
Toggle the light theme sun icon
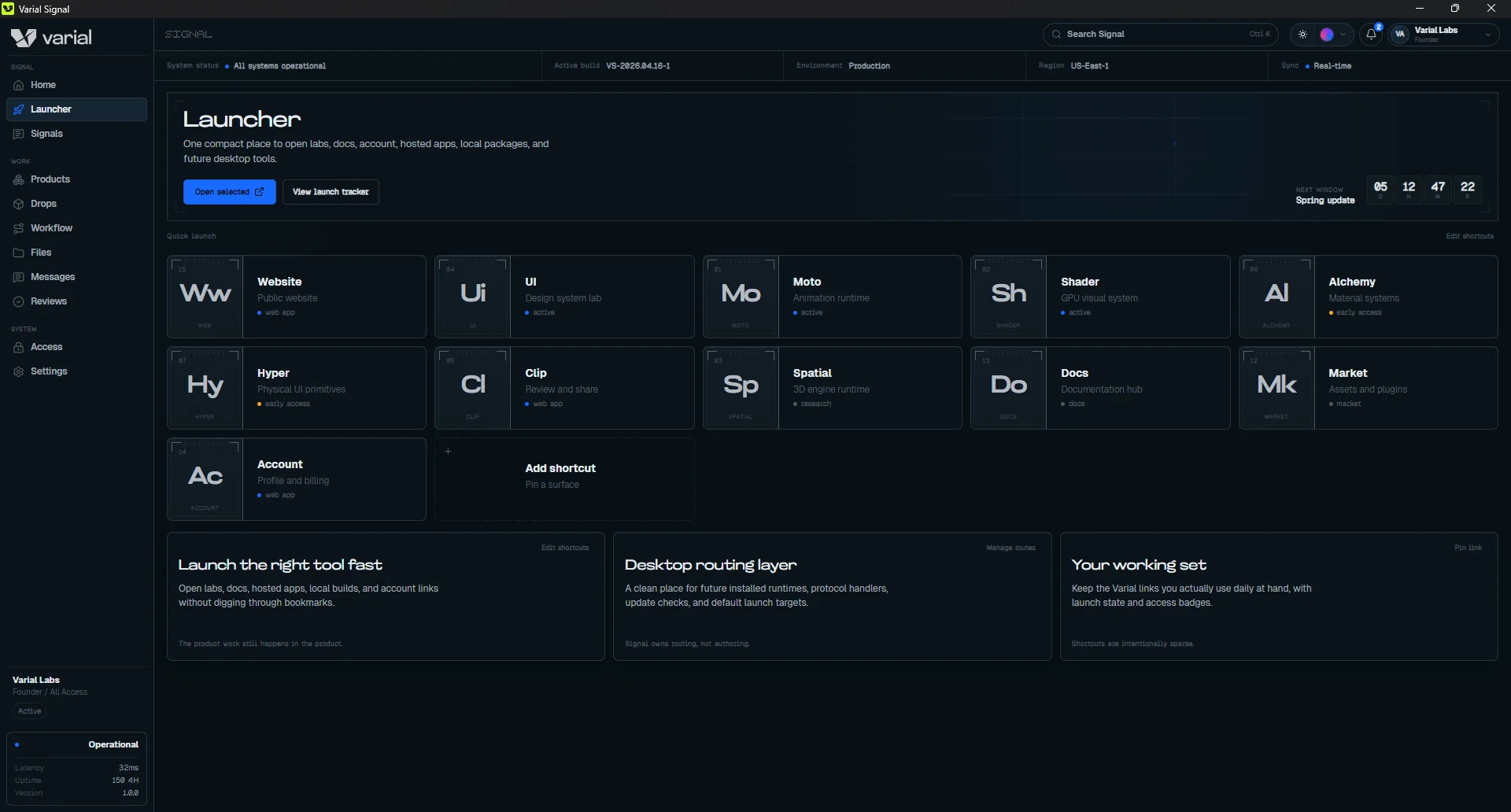pyautogui.click(x=1303, y=35)
